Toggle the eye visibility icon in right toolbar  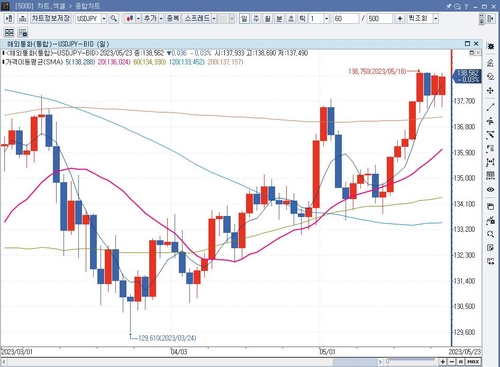pyautogui.click(x=490, y=189)
